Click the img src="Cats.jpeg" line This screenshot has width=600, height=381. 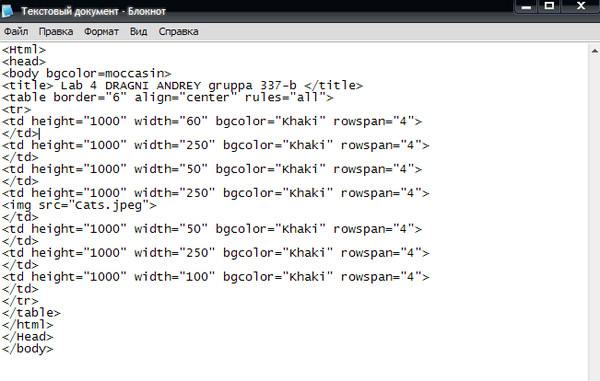tap(79, 205)
